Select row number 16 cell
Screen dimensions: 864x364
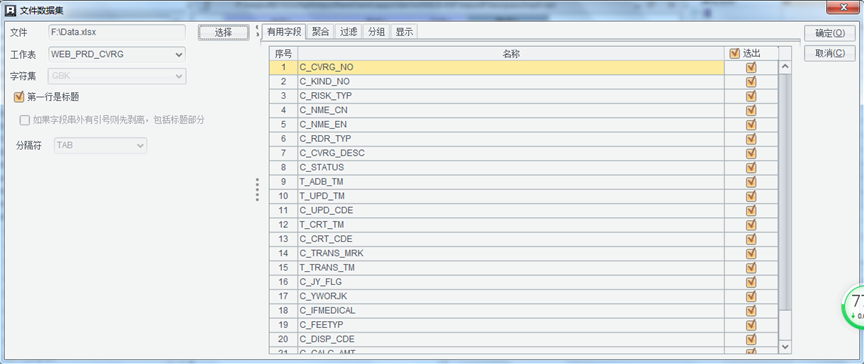pos(283,282)
